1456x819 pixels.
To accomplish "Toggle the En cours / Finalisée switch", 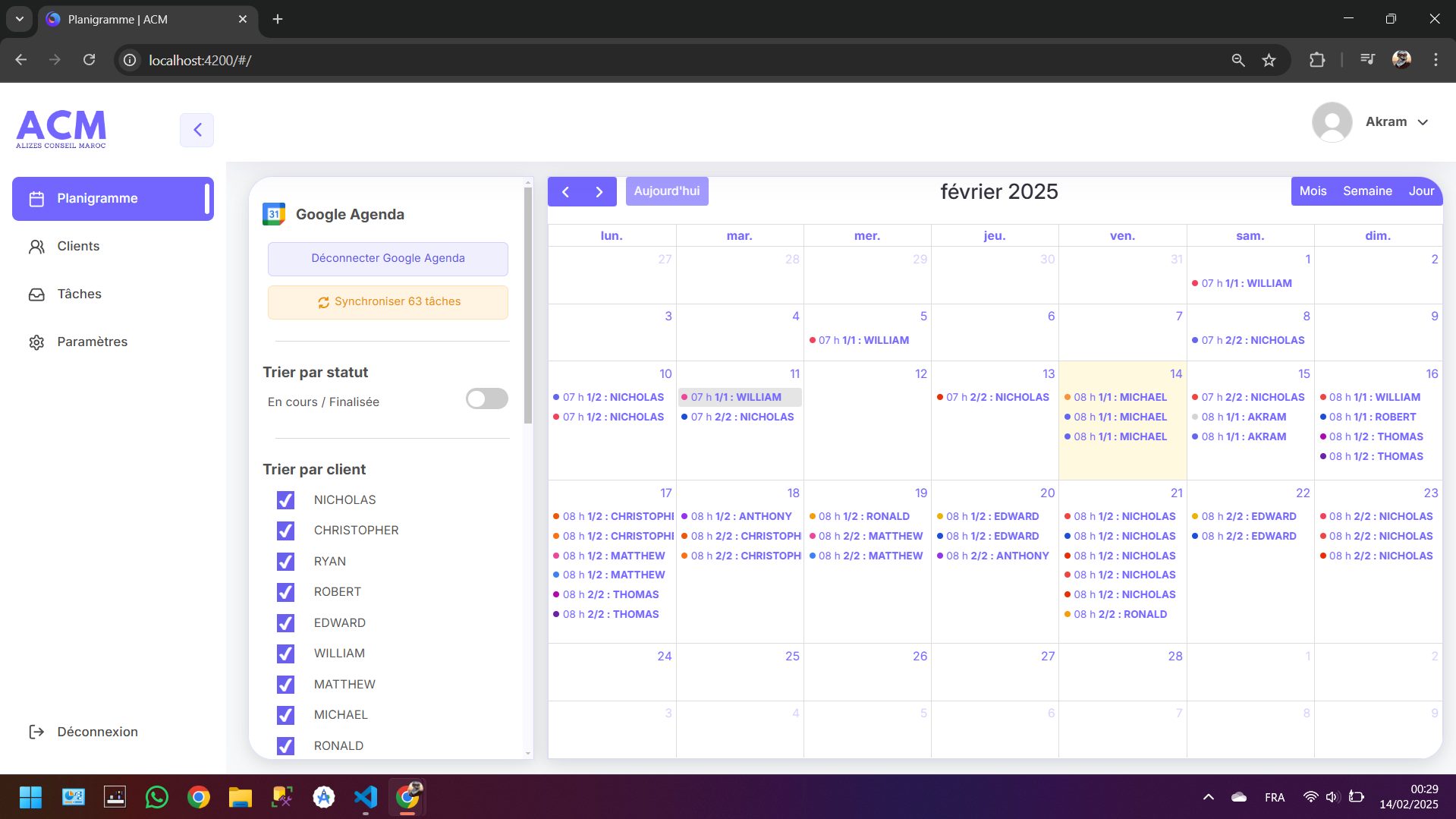I will (x=486, y=399).
